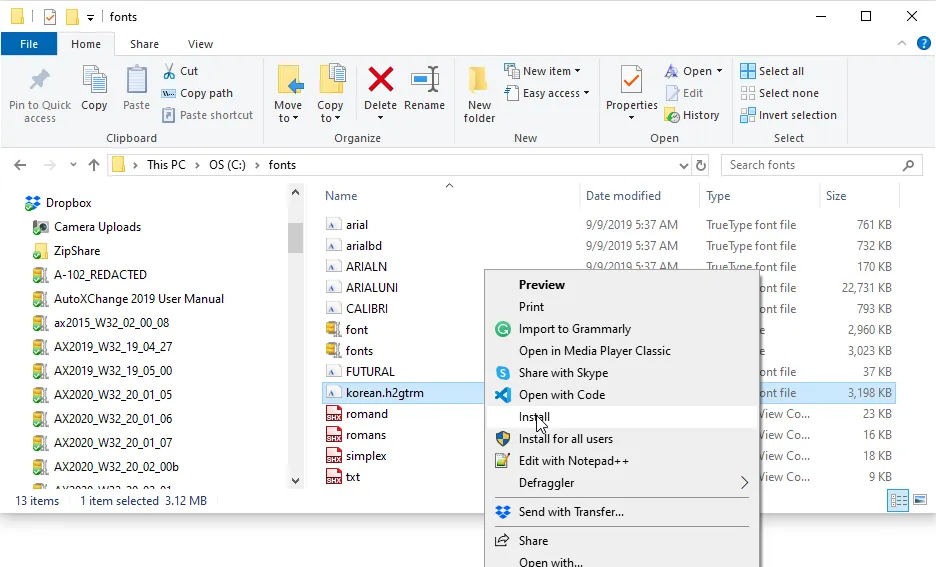Sort by Size column header
The height and width of the screenshot is (567, 936).
pos(836,196)
